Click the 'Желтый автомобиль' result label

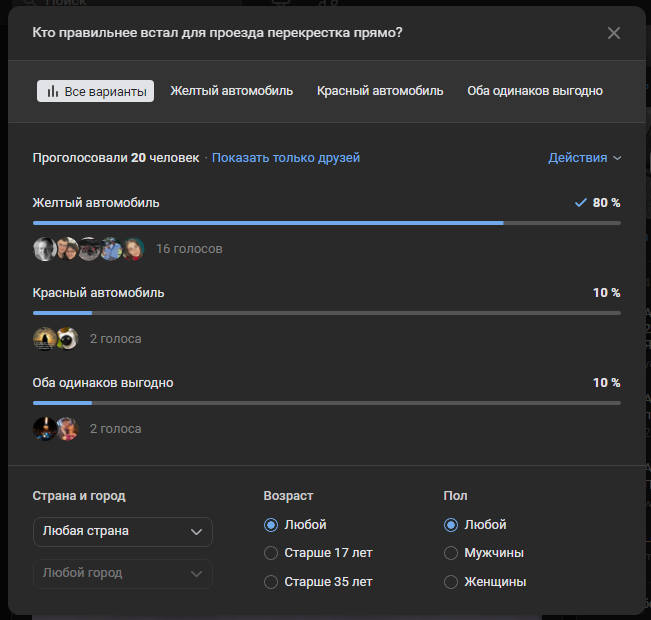click(96, 203)
